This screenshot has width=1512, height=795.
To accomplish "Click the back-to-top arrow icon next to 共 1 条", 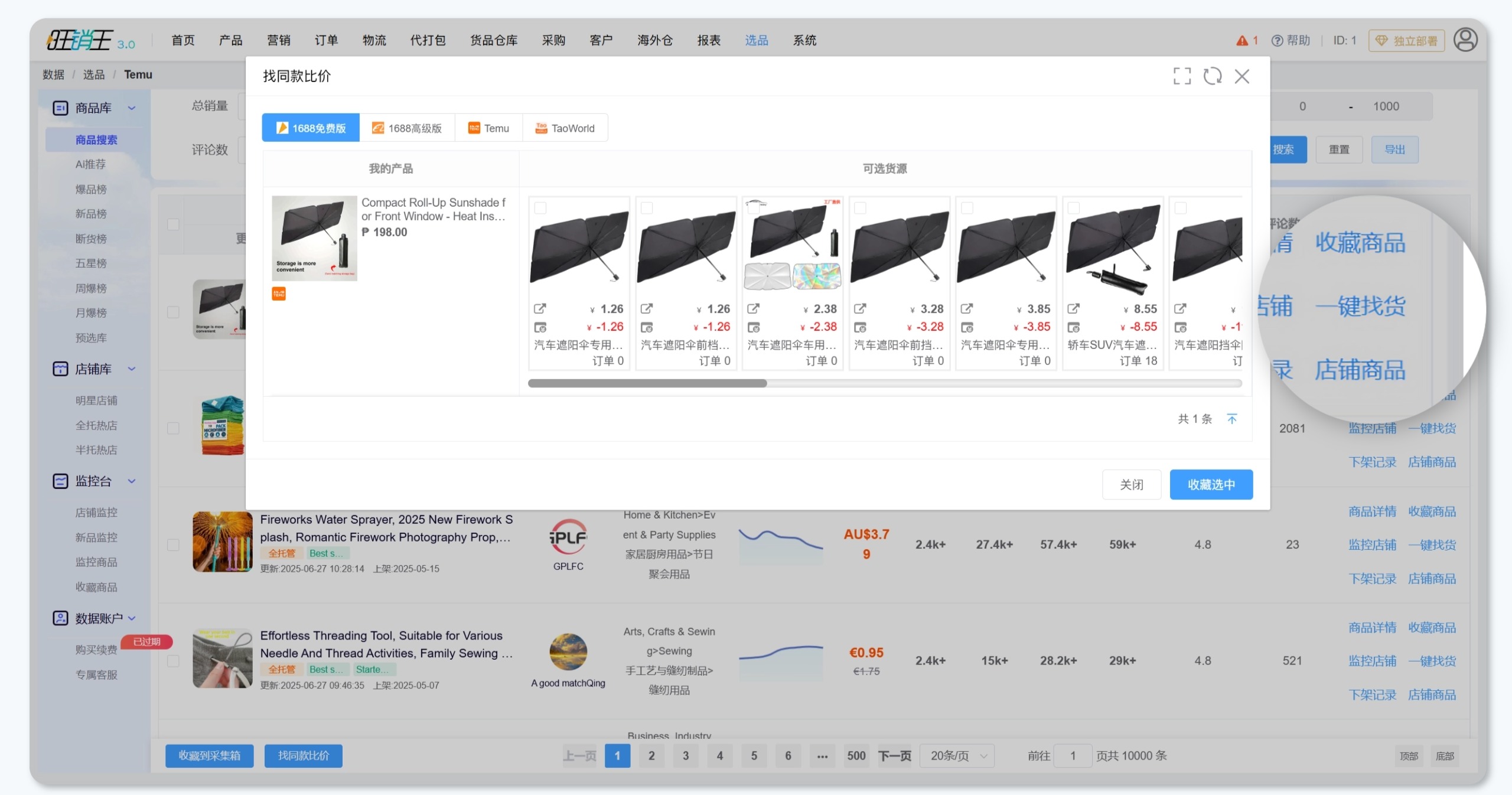I will pos(1232,419).
